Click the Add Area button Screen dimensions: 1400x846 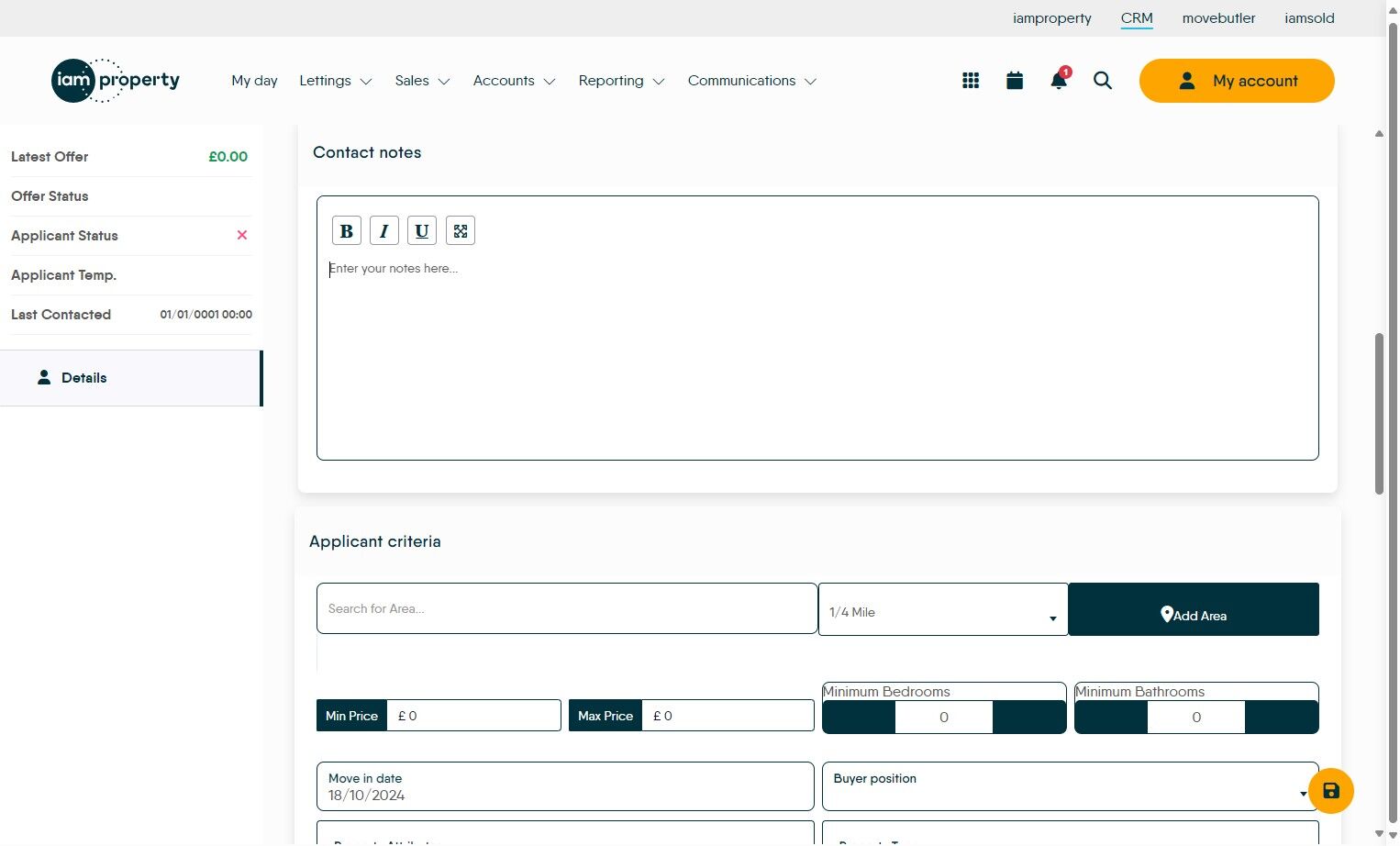click(x=1194, y=609)
